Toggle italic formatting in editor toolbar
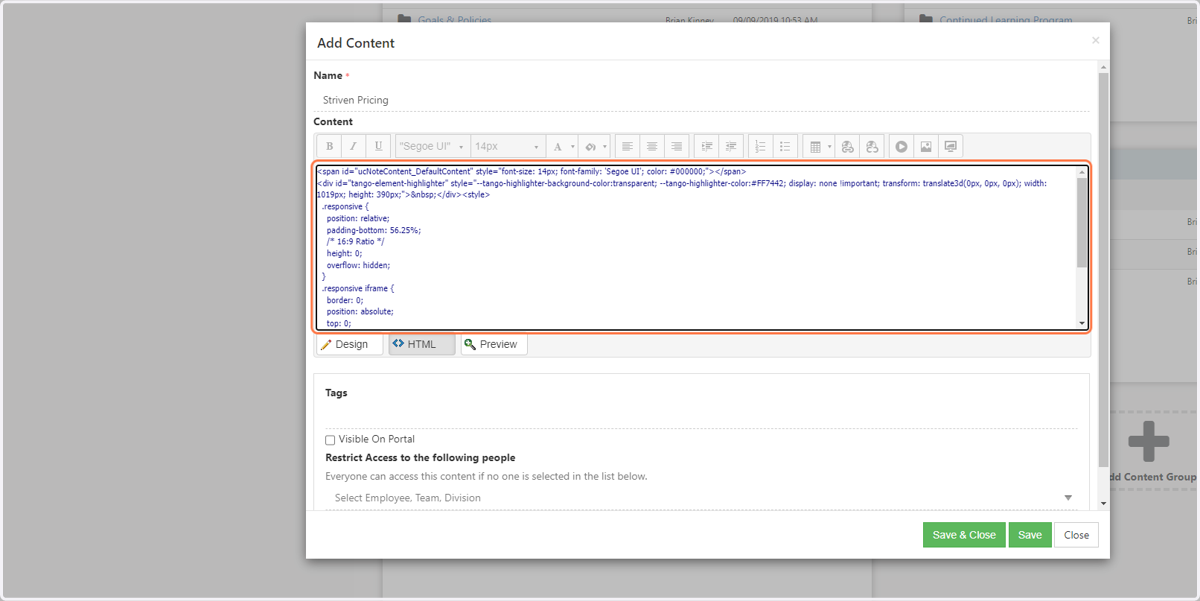The width and height of the screenshot is (1200, 601). (x=353, y=147)
